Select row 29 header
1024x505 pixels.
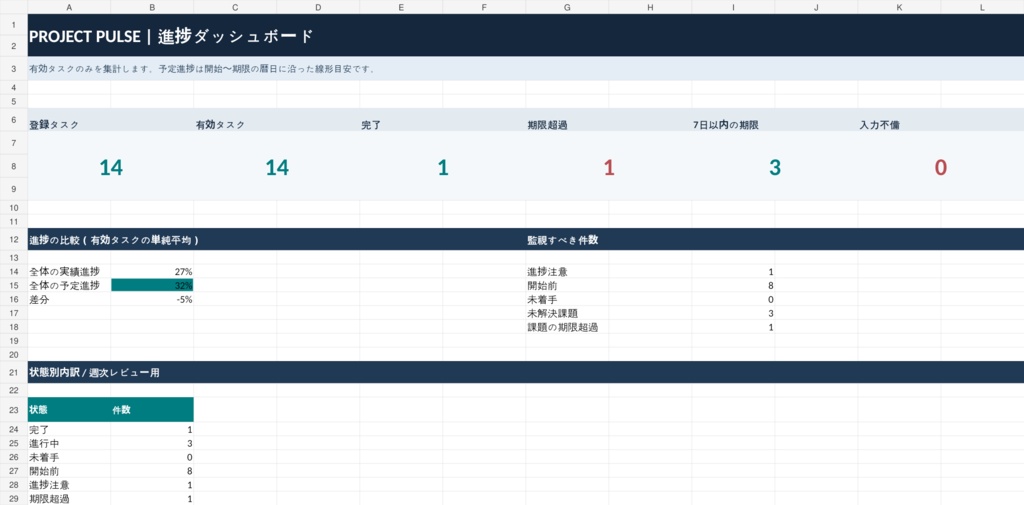[x=14, y=499]
